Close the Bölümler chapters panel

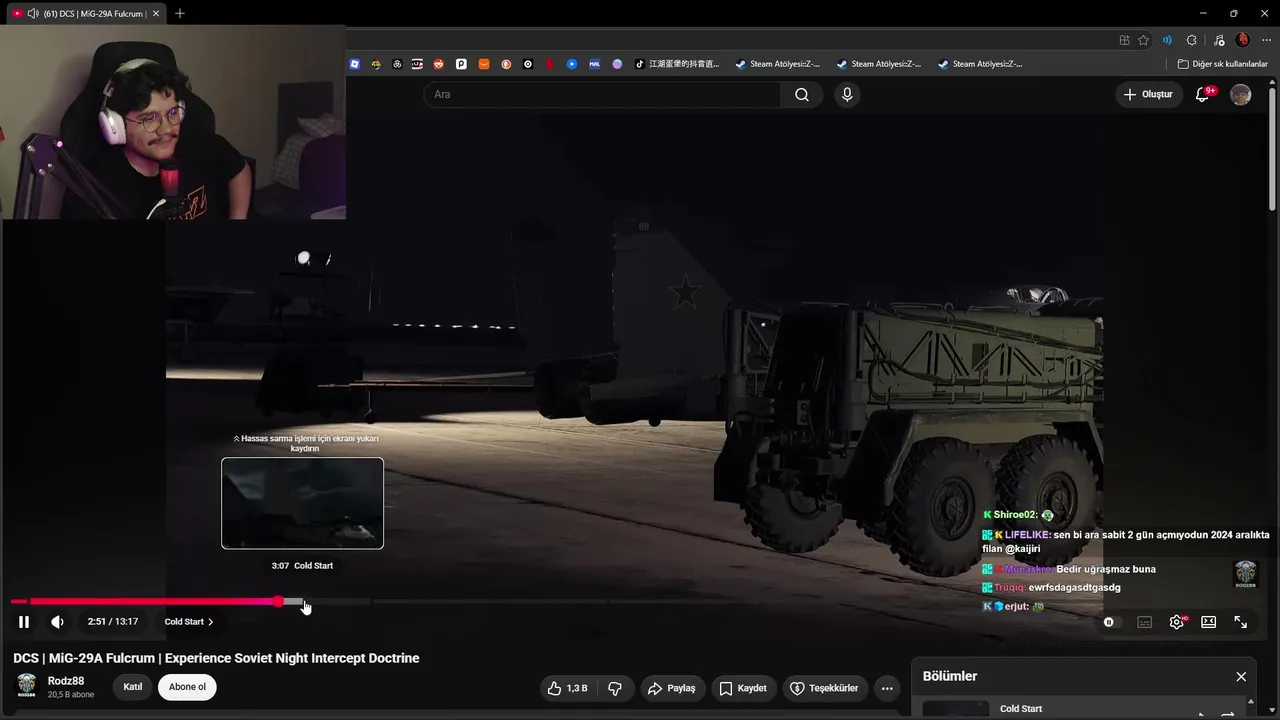click(x=1241, y=676)
